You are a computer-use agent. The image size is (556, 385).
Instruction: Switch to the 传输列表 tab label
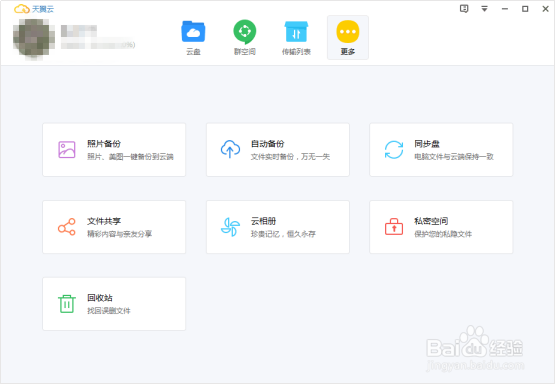pos(296,52)
